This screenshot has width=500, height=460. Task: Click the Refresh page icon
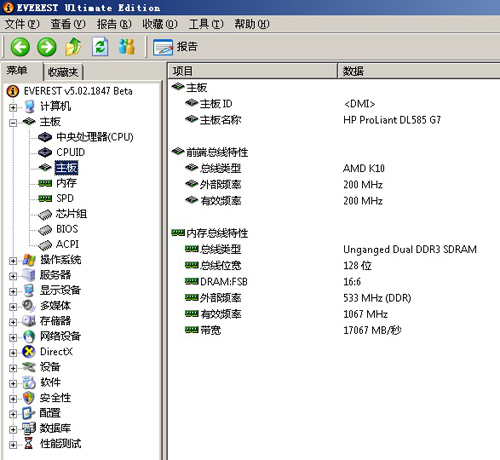[x=100, y=47]
